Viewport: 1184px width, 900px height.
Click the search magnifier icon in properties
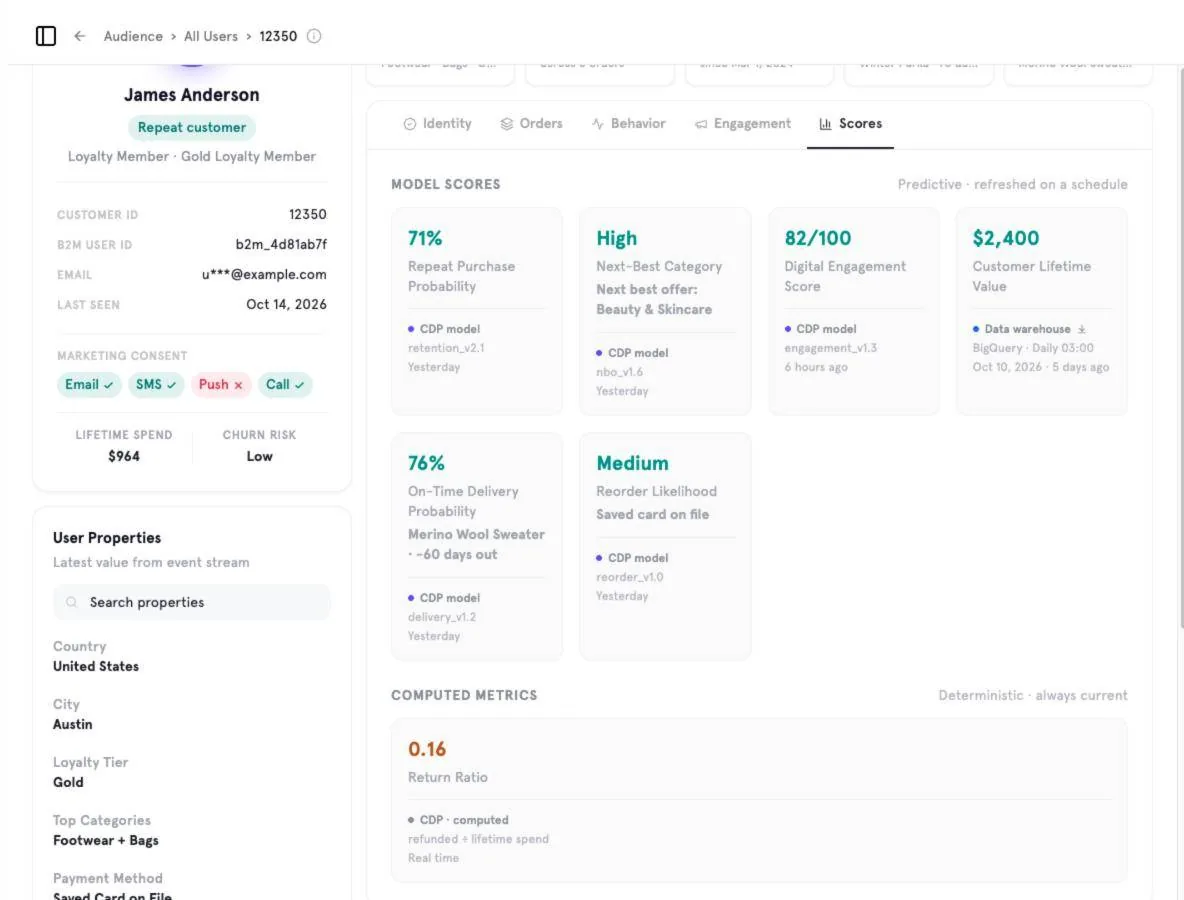click(71, 602)
